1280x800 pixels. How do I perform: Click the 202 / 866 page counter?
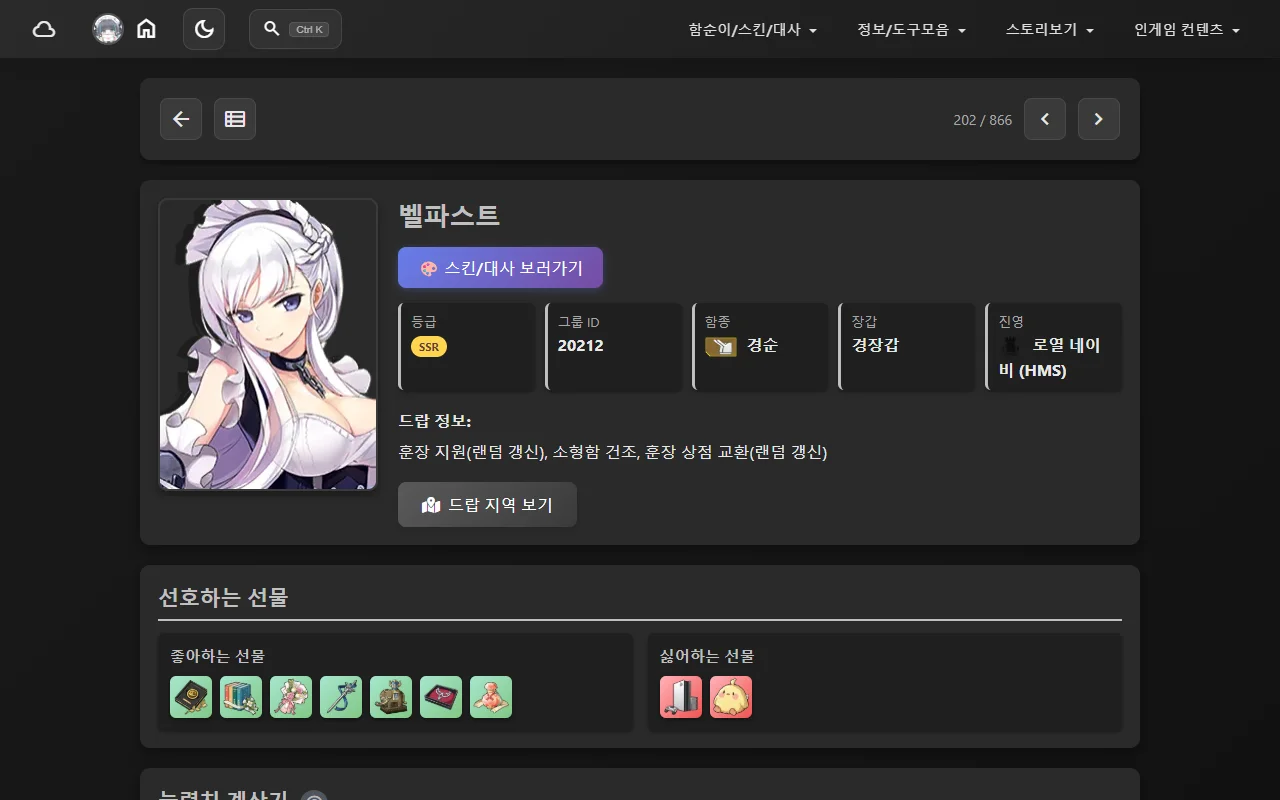[982, 120]
